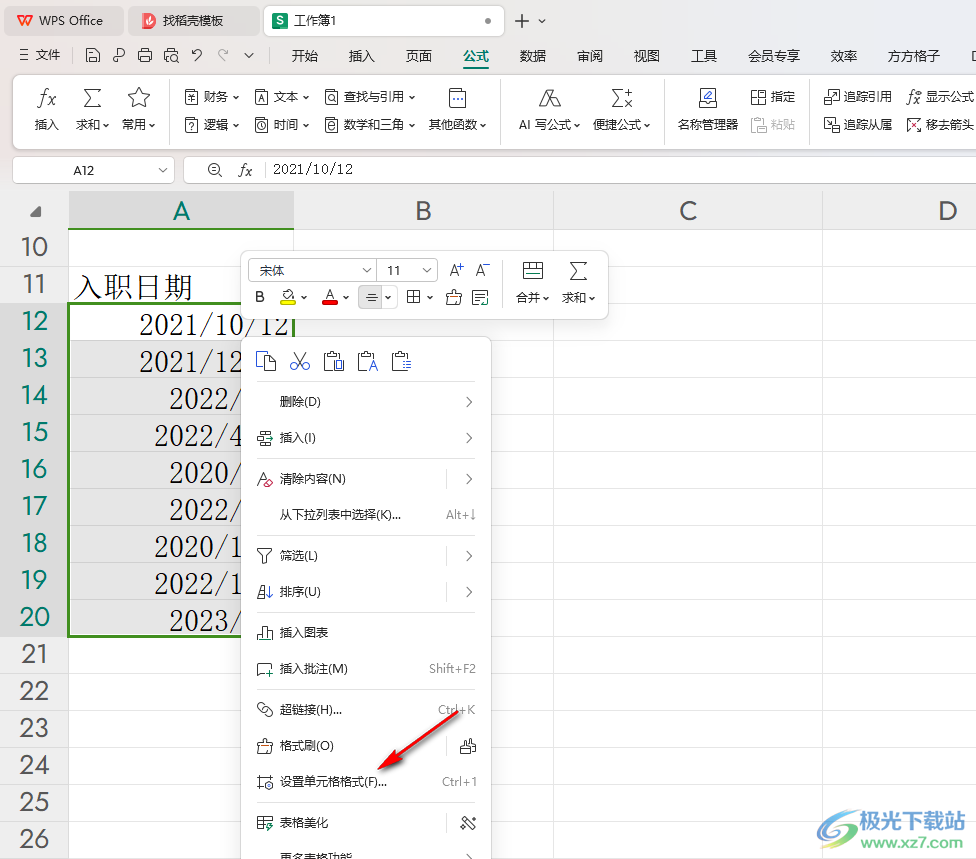Select 表格美化 in context menu
The image size is (976, 859).
(x=366, y=823)
